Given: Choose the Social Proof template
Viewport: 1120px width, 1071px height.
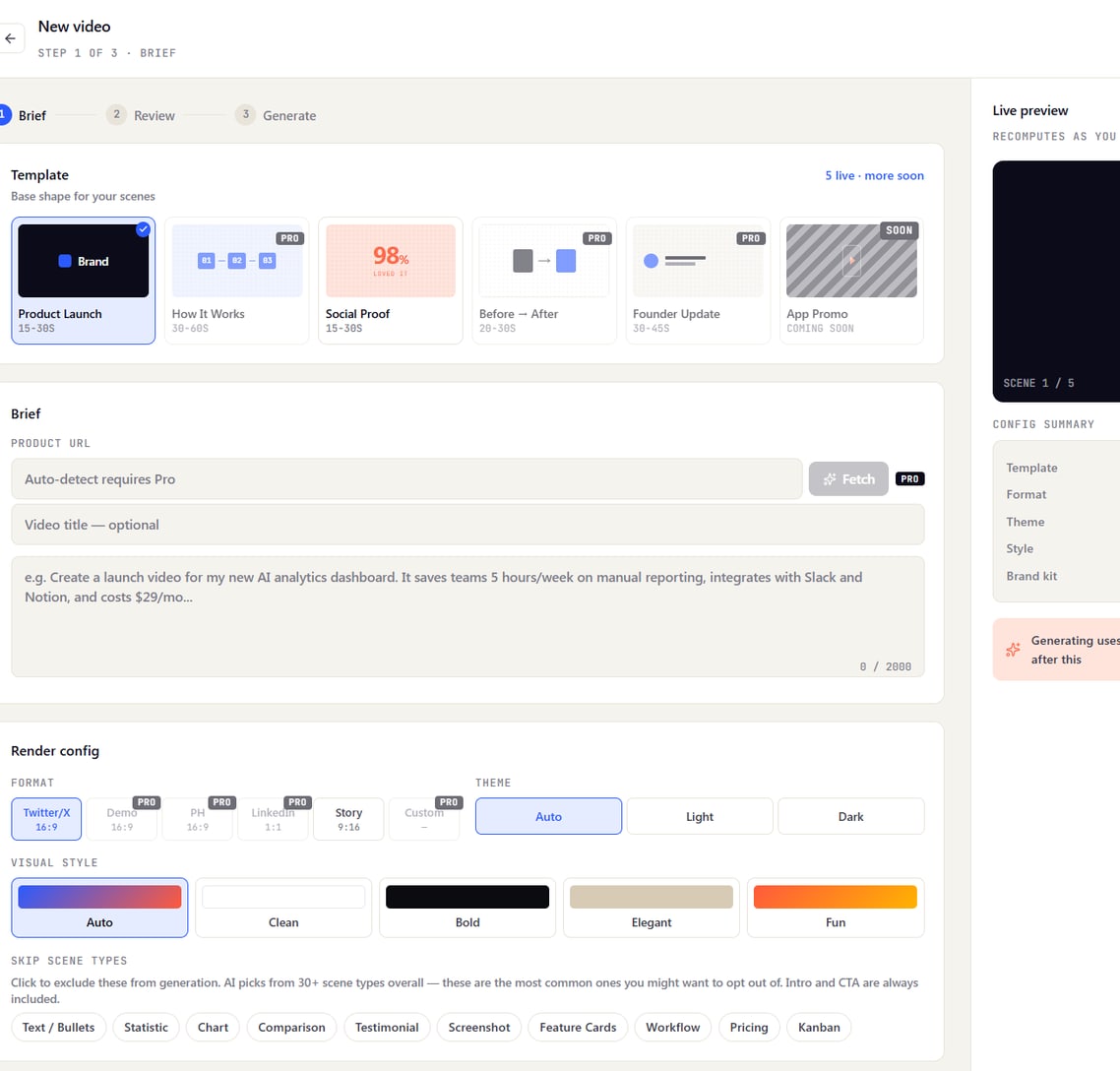Looking at the screenshot, I should [390, 281].
